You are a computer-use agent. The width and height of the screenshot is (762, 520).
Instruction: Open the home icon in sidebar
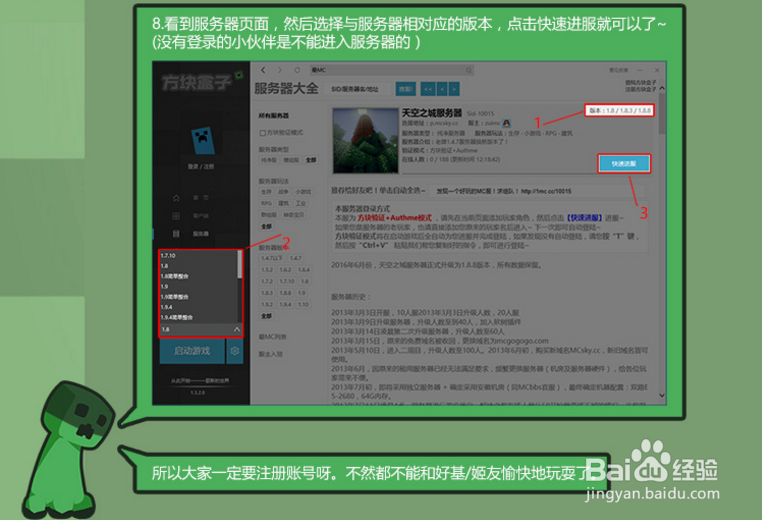pos(176,198)
